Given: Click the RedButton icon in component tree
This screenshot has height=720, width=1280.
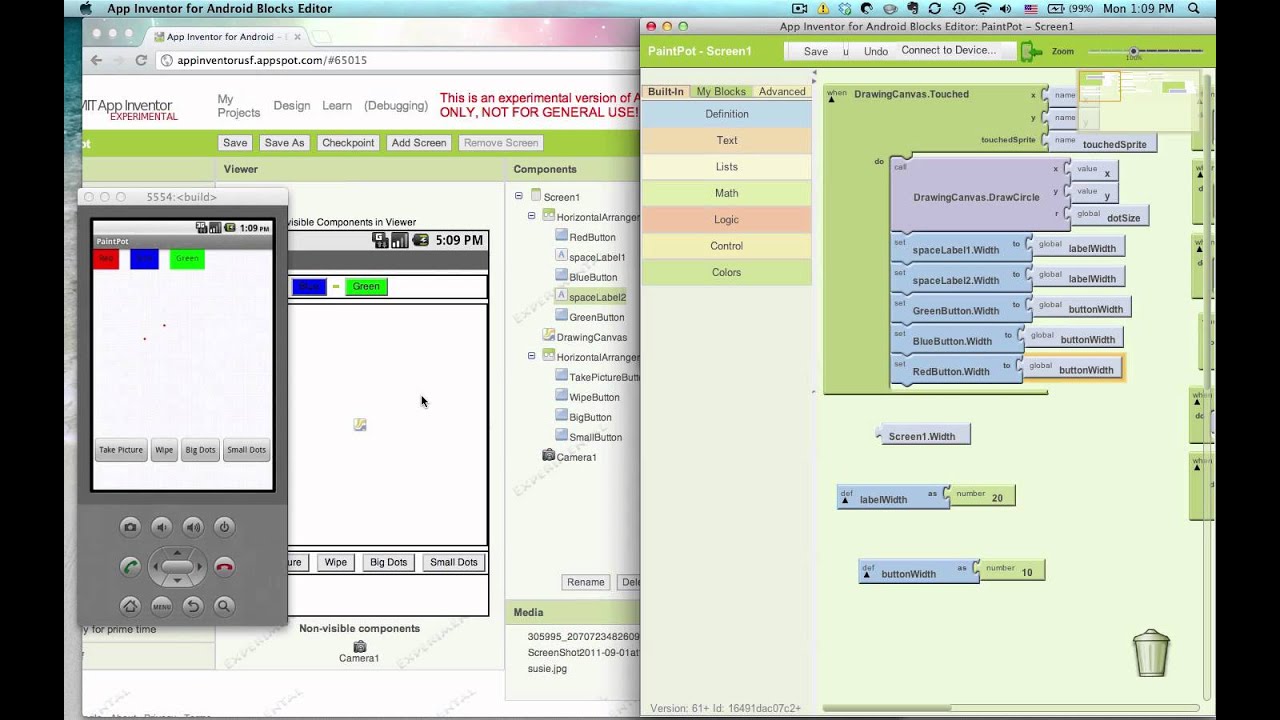Looking at the screenshot, I should coord(561,236).
